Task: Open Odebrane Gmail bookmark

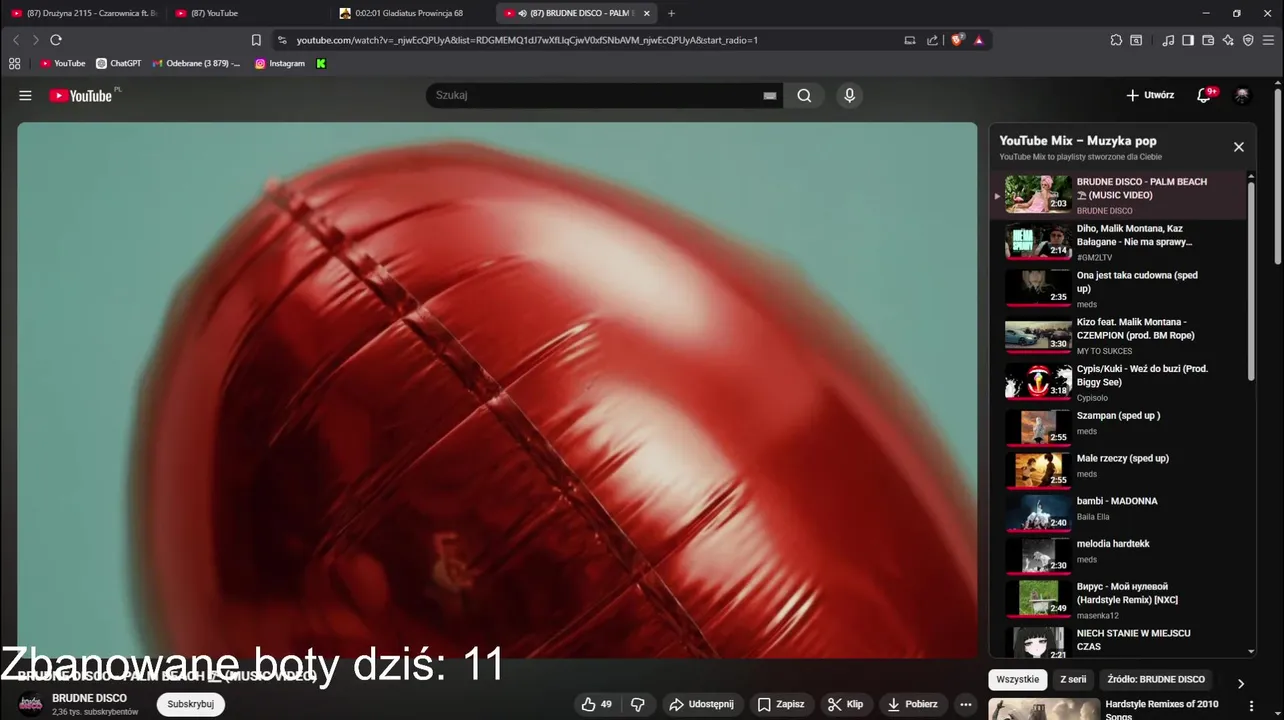Action: 196,63
